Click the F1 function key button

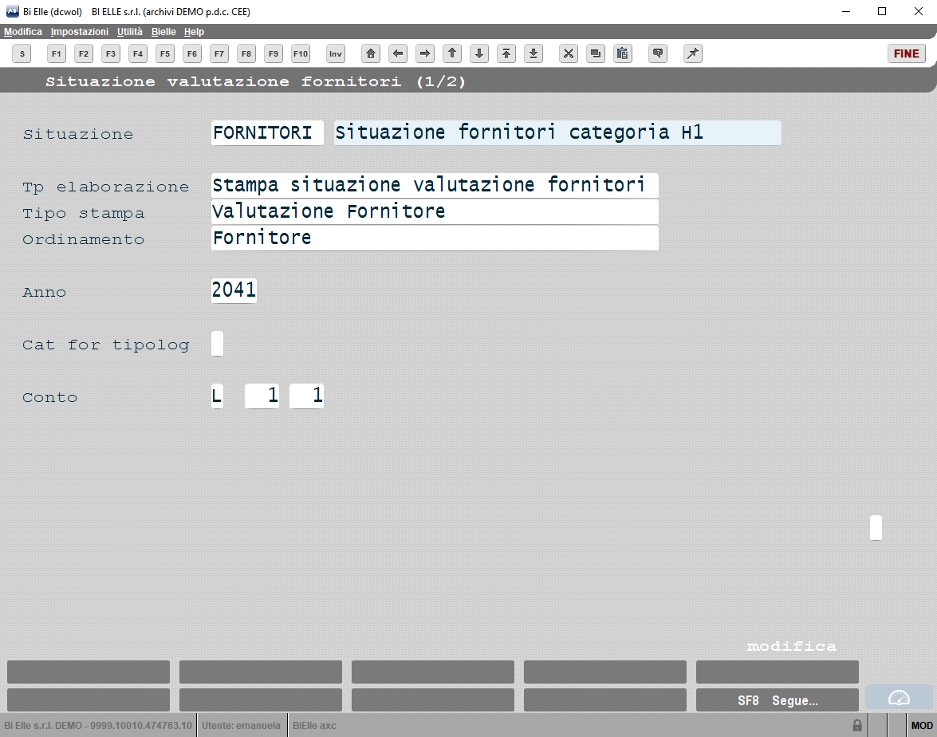pos(56,54)
